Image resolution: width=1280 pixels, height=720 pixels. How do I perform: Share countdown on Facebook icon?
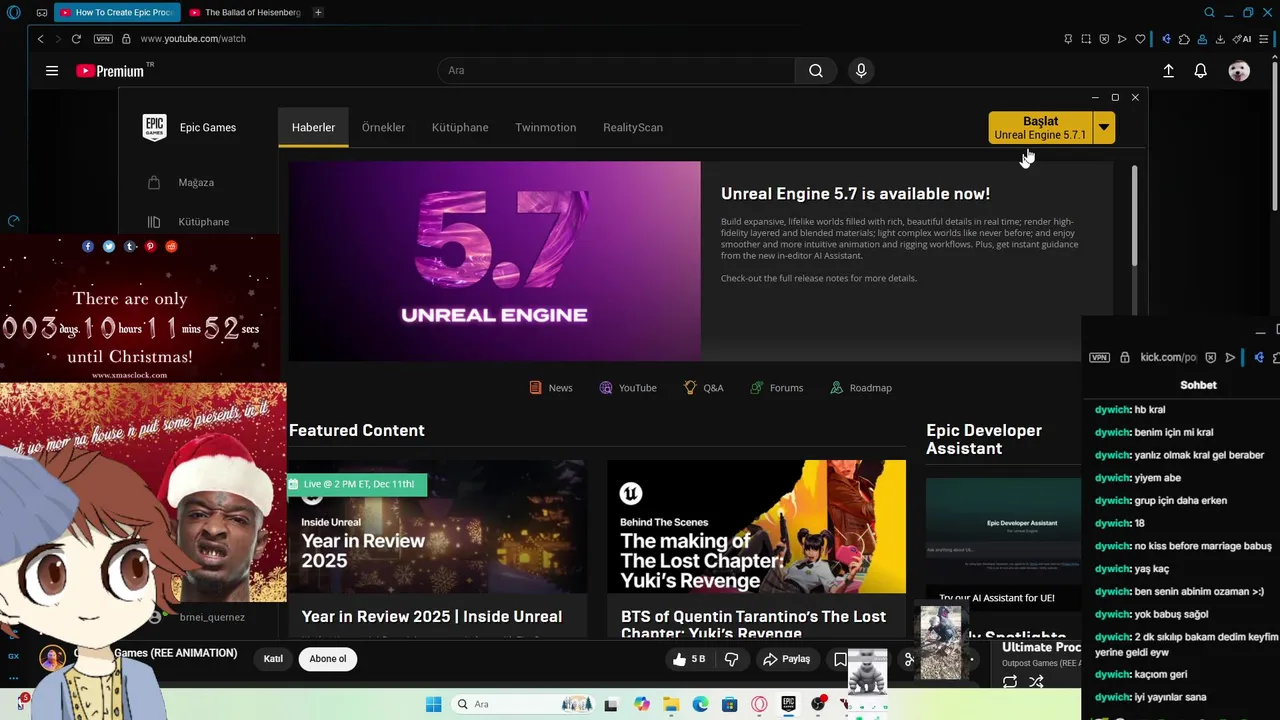tap(88, 246)
